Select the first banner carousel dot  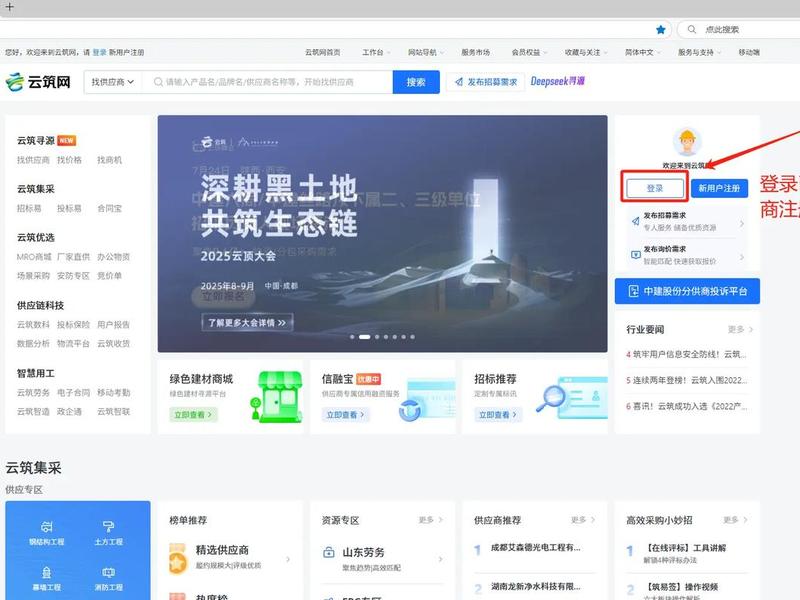tap(352, 337)
